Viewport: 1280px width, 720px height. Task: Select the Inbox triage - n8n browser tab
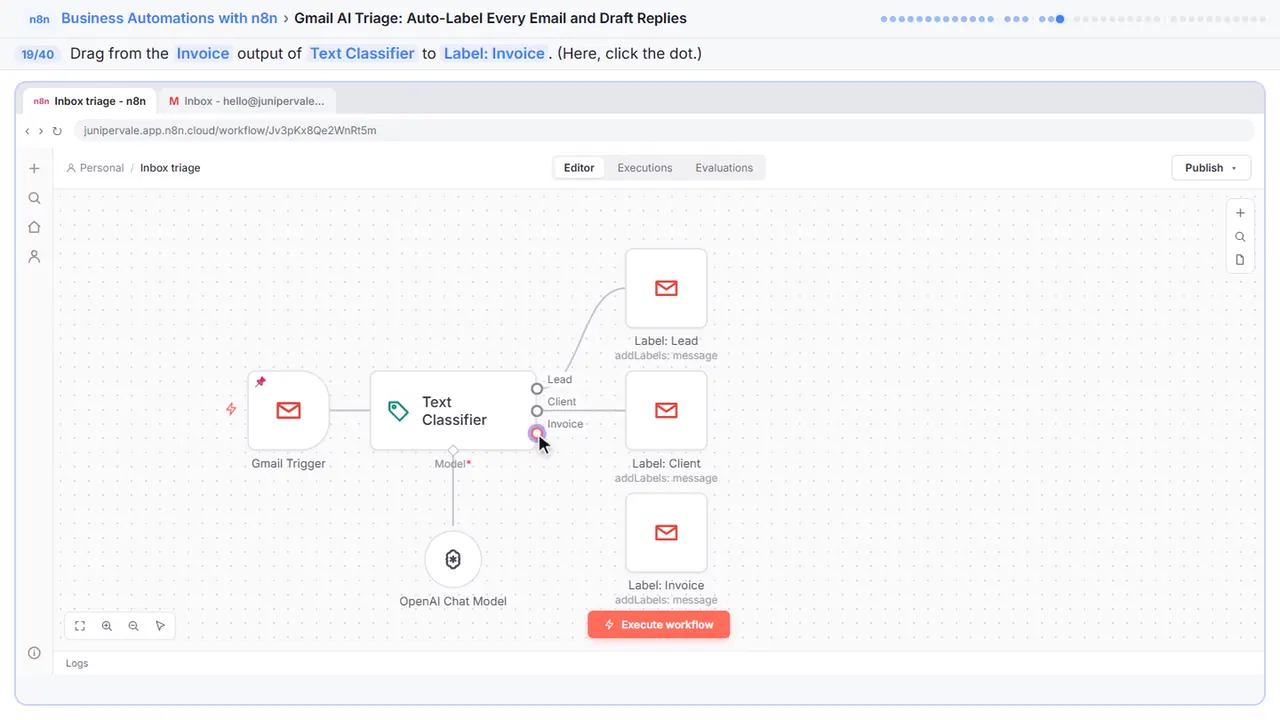click(90, 101)
